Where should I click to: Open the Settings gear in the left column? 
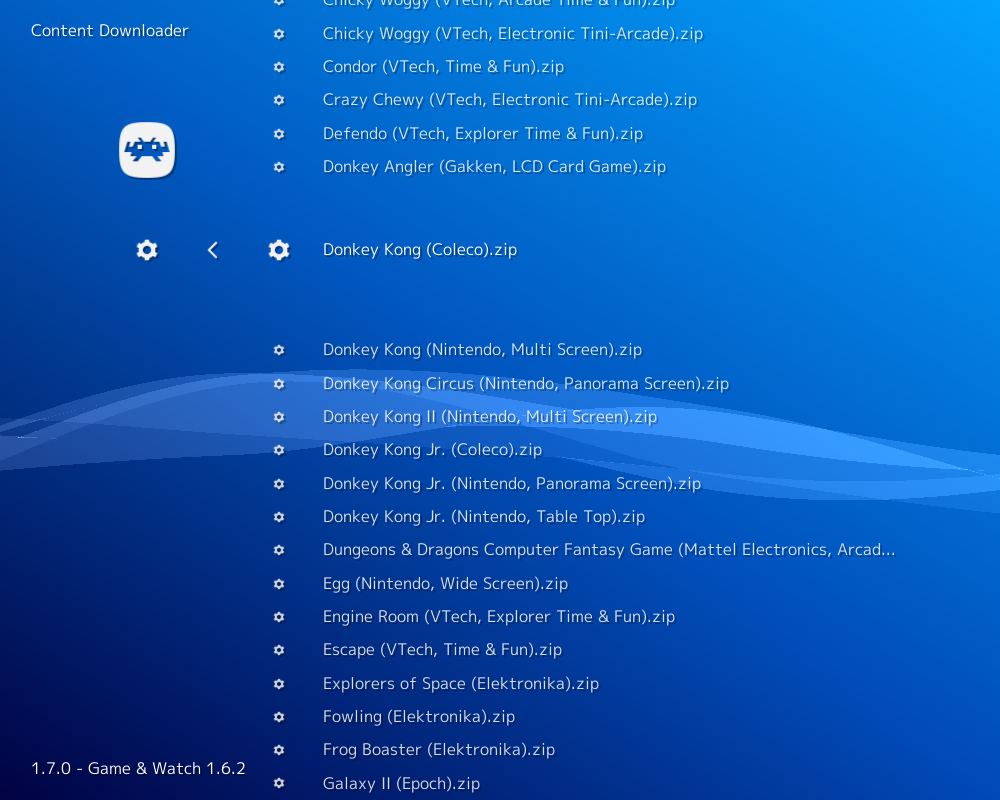click(x=147, y=249)
